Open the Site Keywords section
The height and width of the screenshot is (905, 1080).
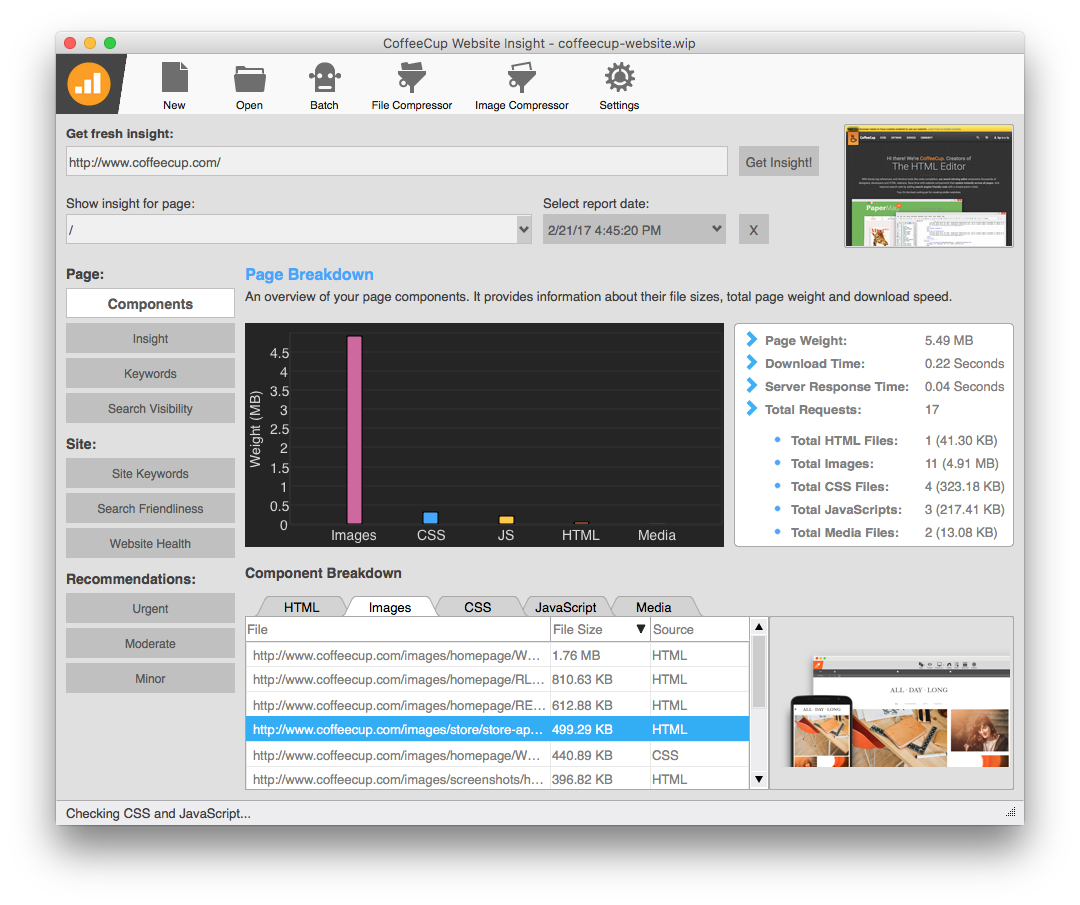click(x=150, y=474)
